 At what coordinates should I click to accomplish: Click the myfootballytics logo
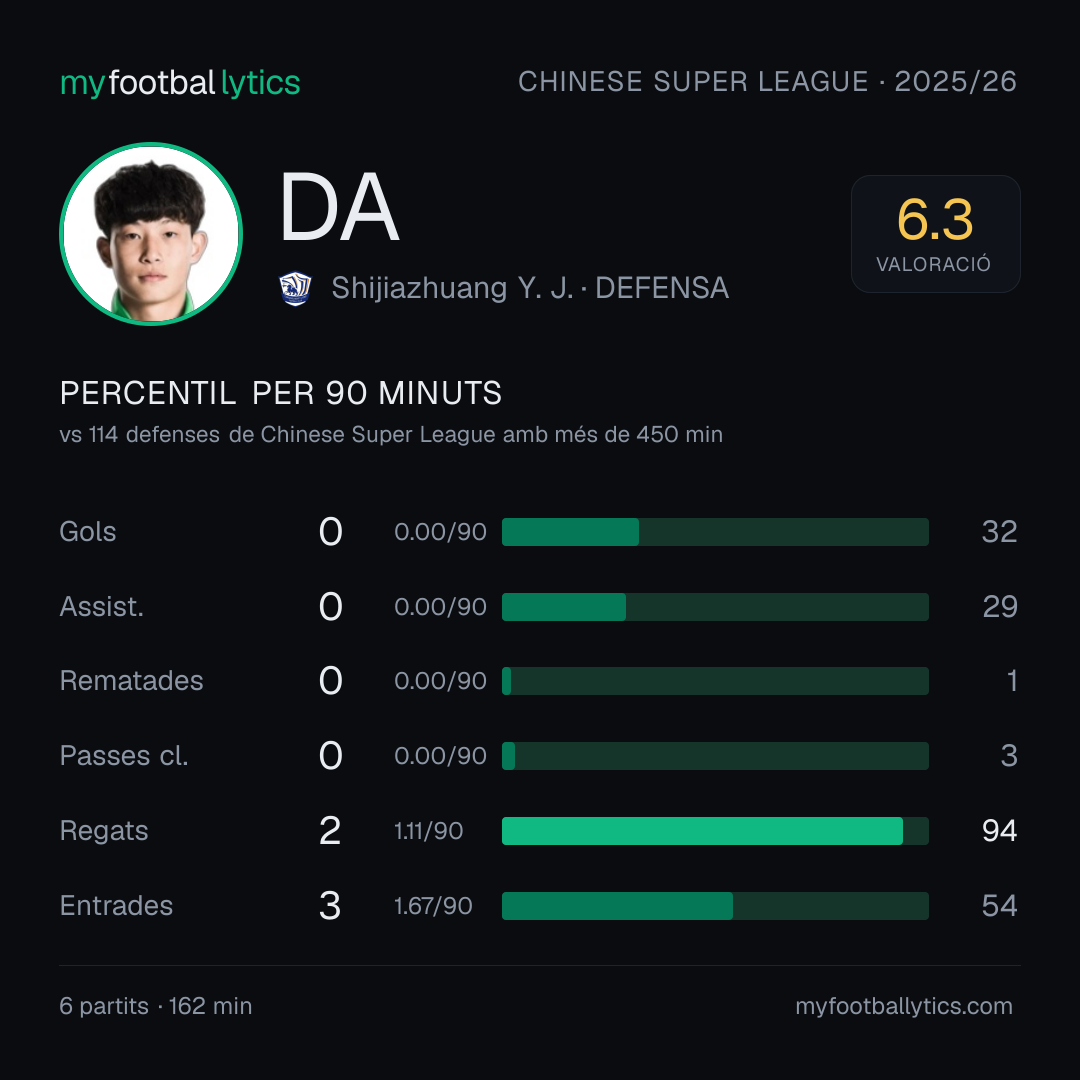(180, 83)
